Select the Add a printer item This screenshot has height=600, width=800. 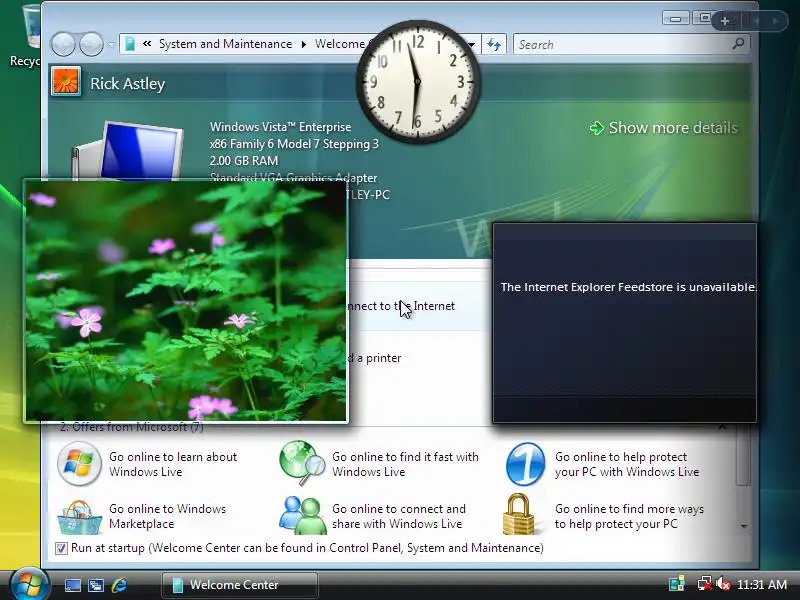[x=374, y=358]
